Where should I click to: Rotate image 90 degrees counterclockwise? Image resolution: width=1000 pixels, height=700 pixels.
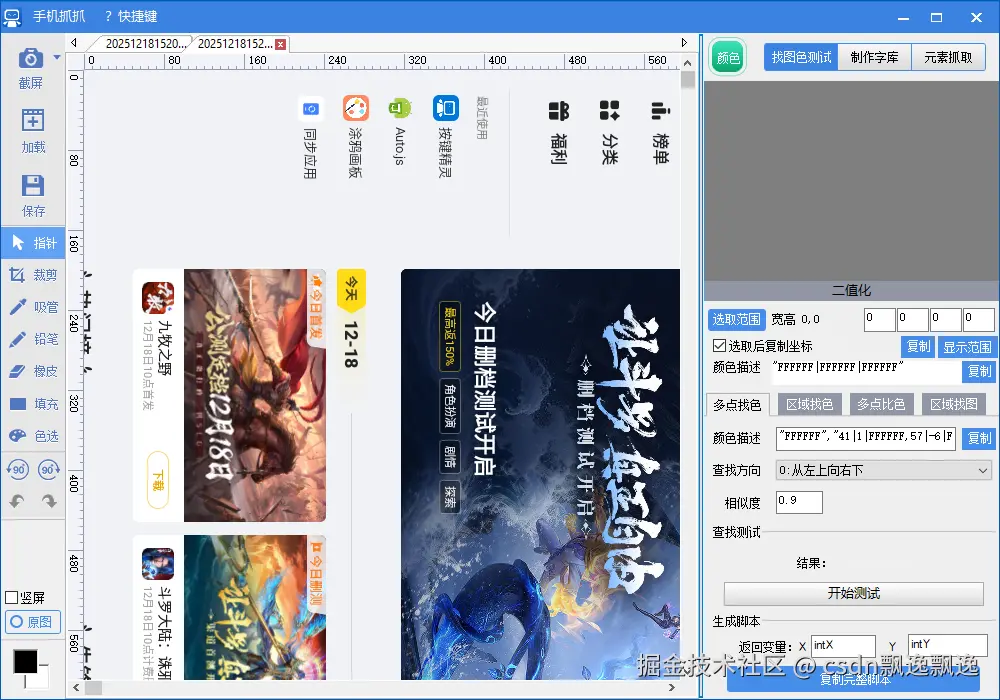pos(17,470)
